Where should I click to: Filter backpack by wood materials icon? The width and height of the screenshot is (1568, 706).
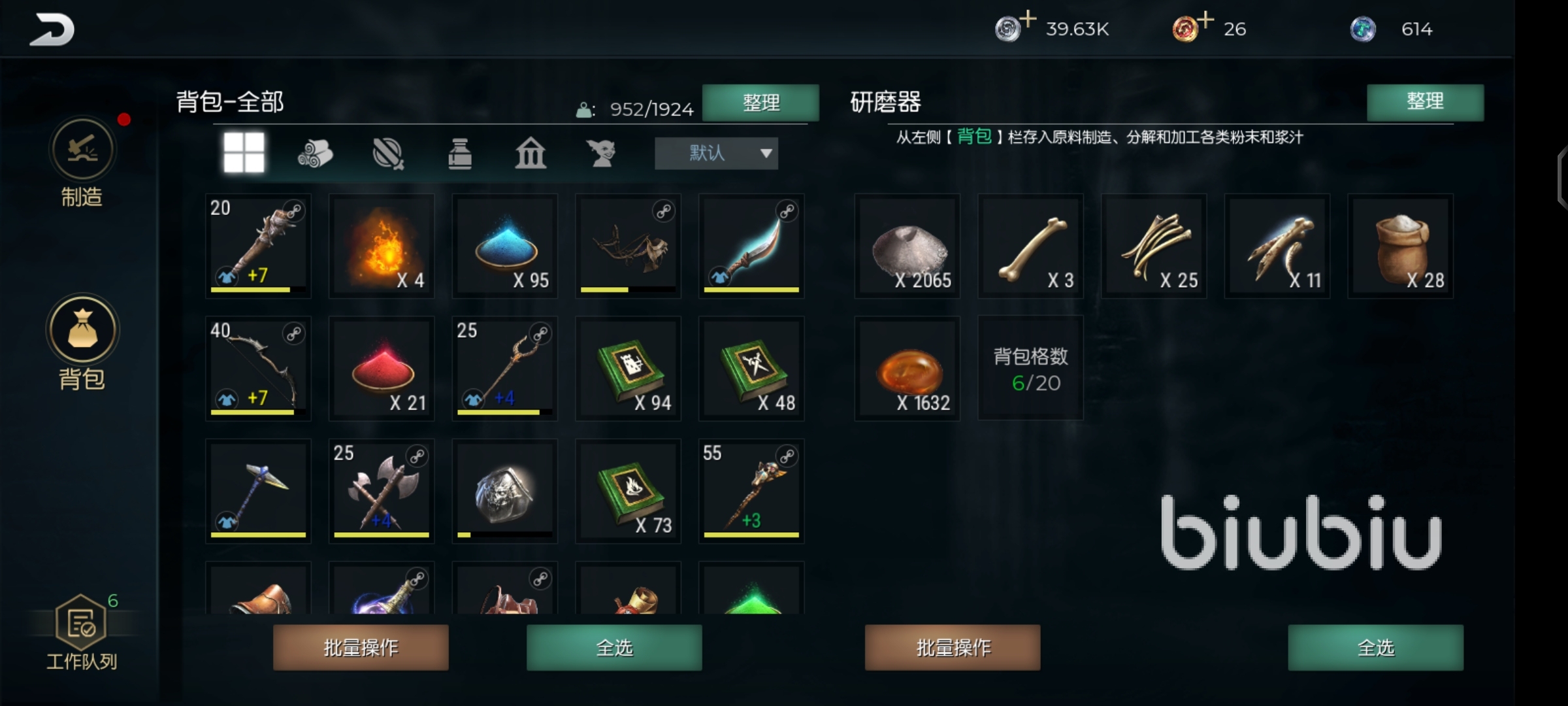tap(315, 154)
